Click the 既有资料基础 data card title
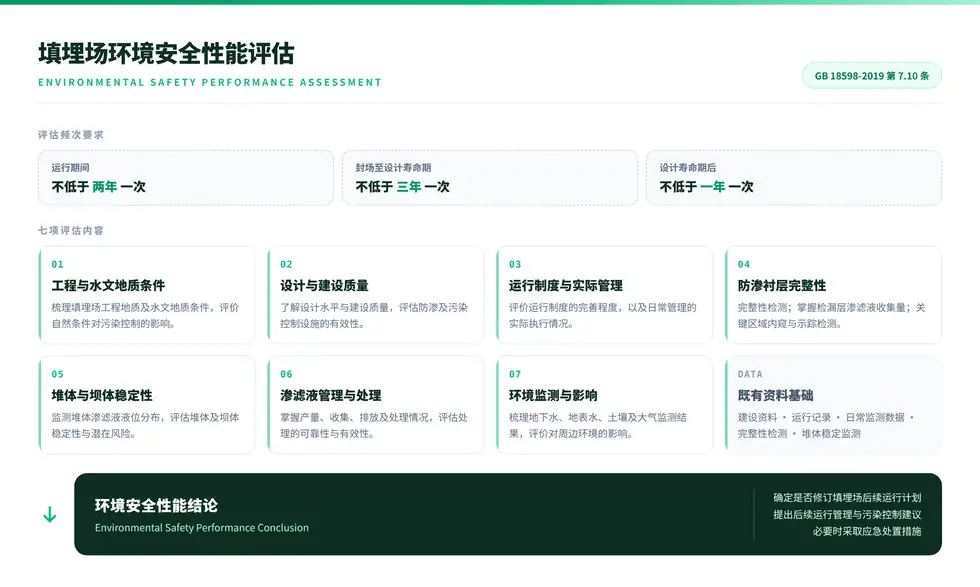 775,395
